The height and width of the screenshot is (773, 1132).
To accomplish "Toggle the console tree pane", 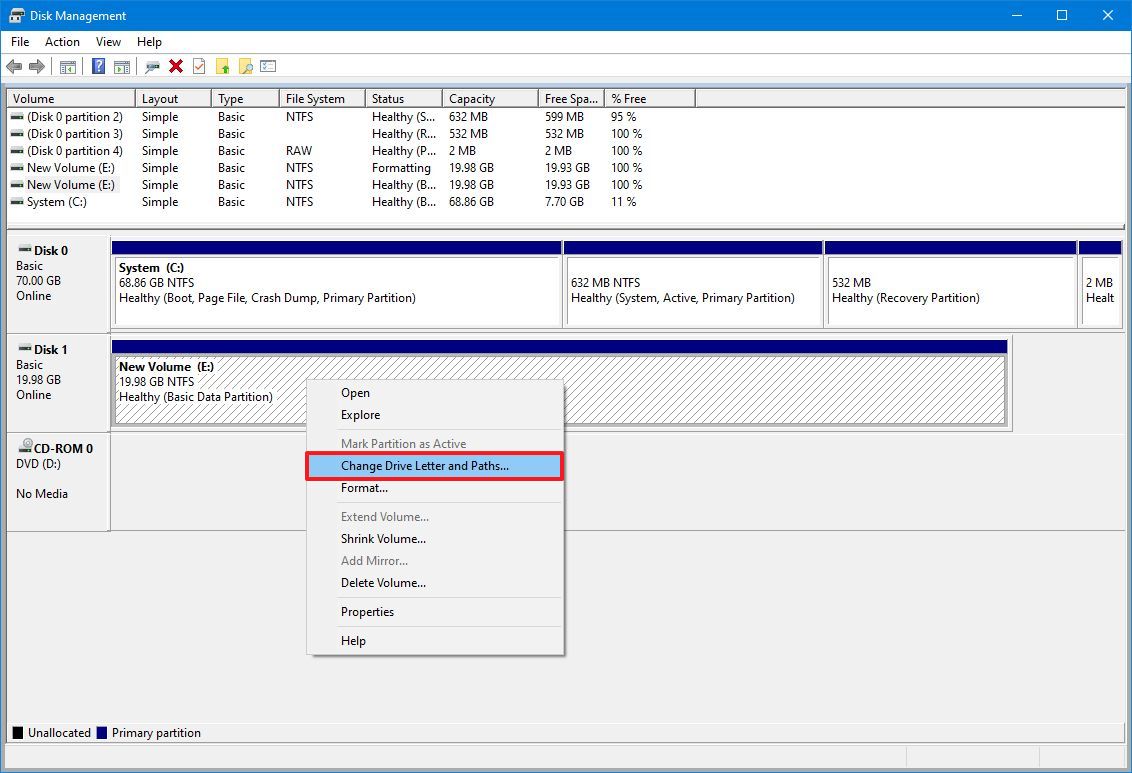I will (67, 66).
